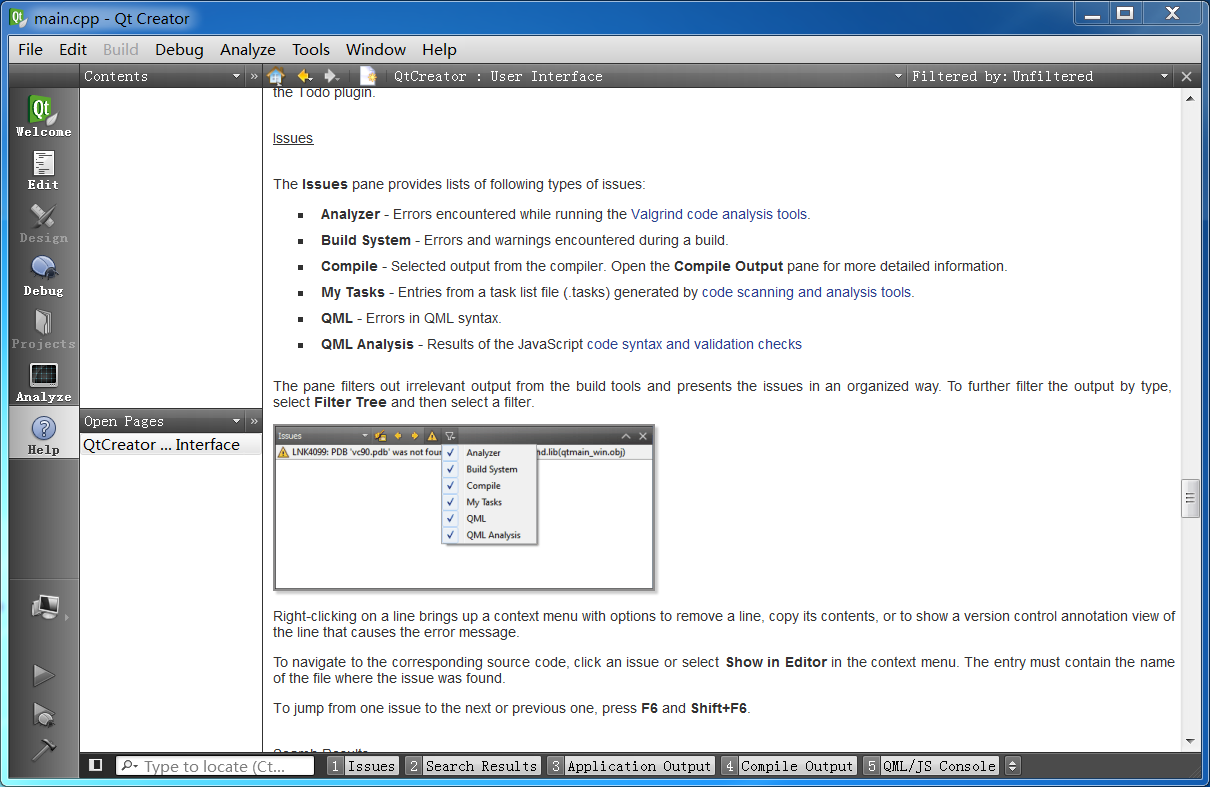
Task: Open code syntax and validation checks link
Action: pos(694,344)
